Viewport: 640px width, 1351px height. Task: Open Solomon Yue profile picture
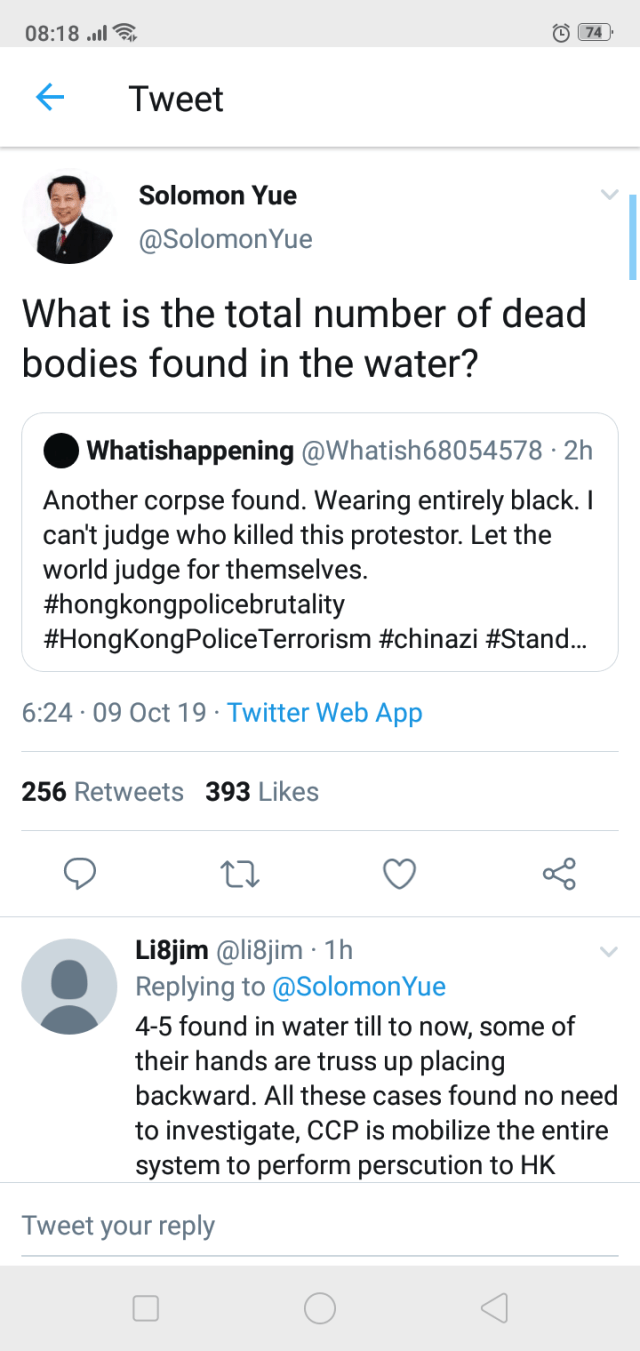click(x=68, y=218)
